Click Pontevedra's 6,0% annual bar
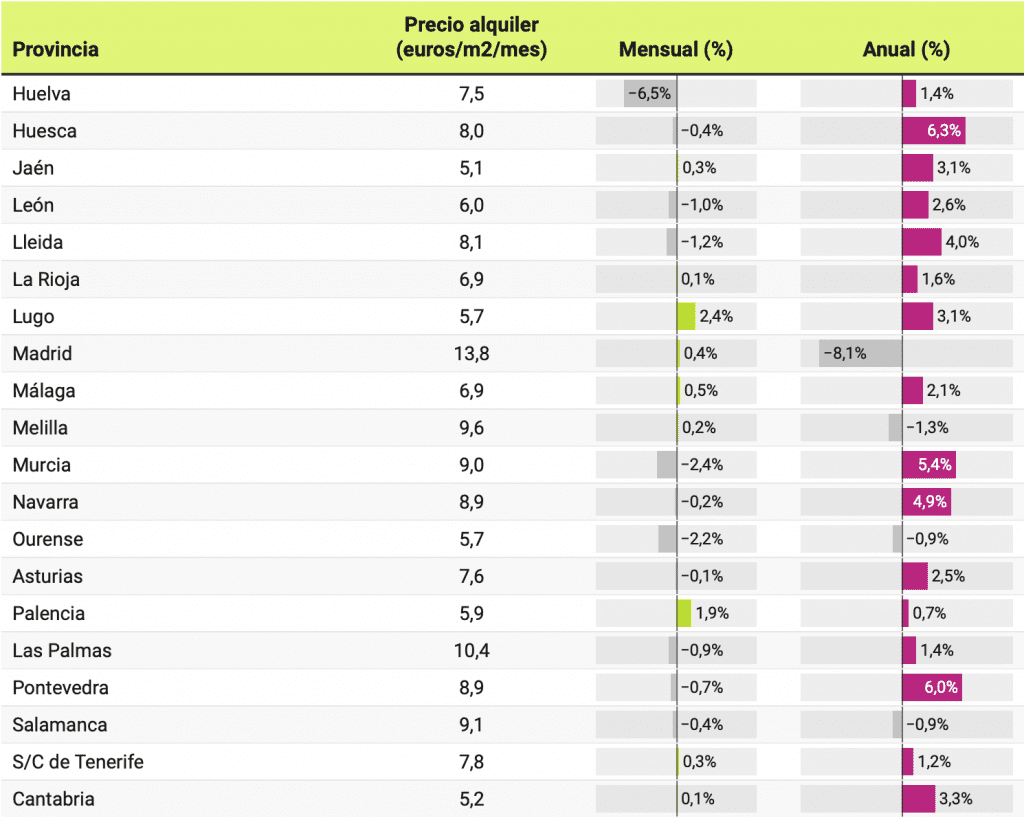The width and height of the screenshot is (1024, 818). [931, 688]
